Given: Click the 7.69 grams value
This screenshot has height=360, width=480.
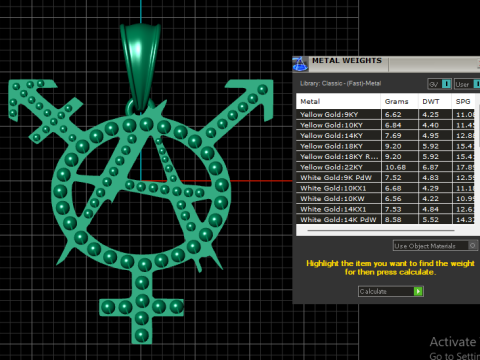Looking at the screenshot, I should (x=393, y=136).
